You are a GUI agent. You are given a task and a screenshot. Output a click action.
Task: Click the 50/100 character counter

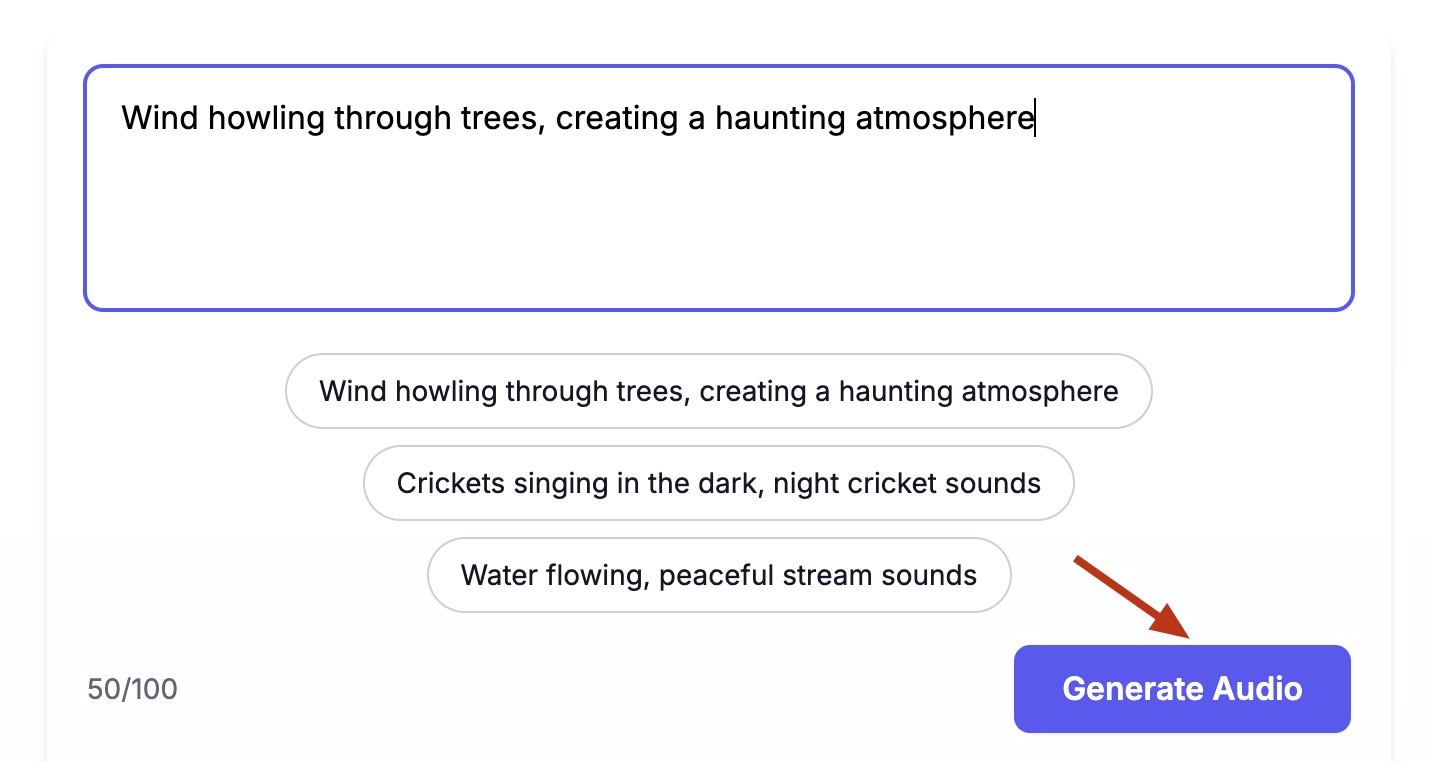(x=132, y=689)
